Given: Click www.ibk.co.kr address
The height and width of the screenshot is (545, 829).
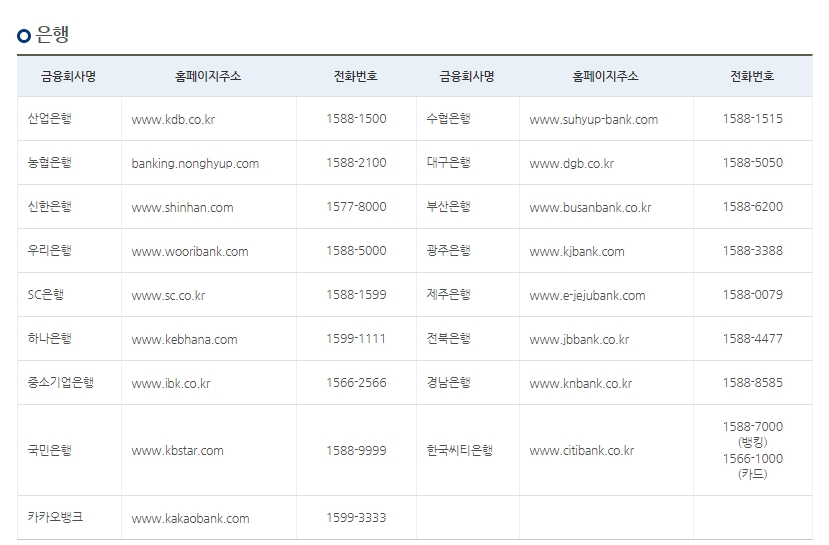Looking at the screenshot, I should 171,383.
